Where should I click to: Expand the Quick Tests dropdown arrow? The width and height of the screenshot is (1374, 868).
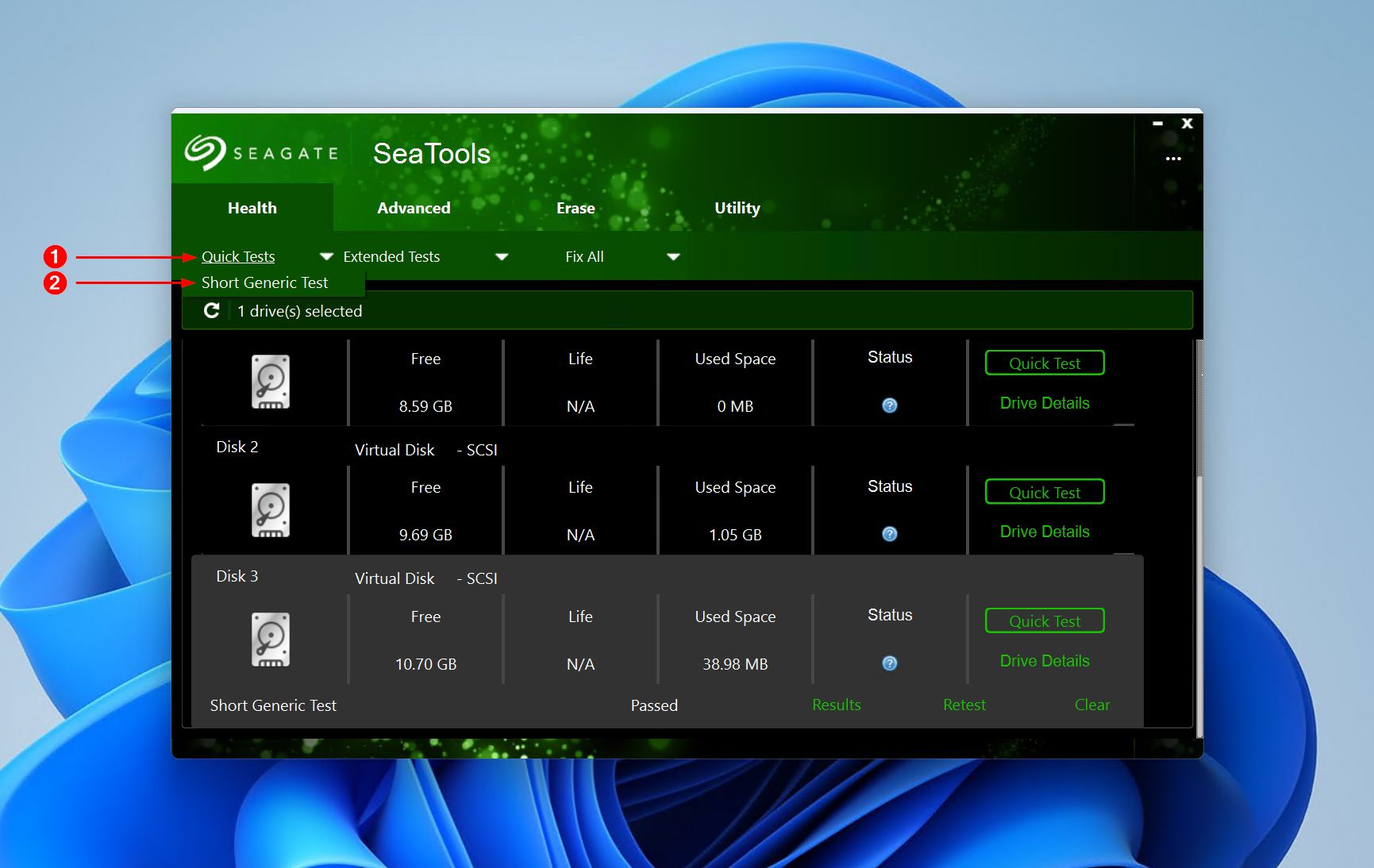326,256
